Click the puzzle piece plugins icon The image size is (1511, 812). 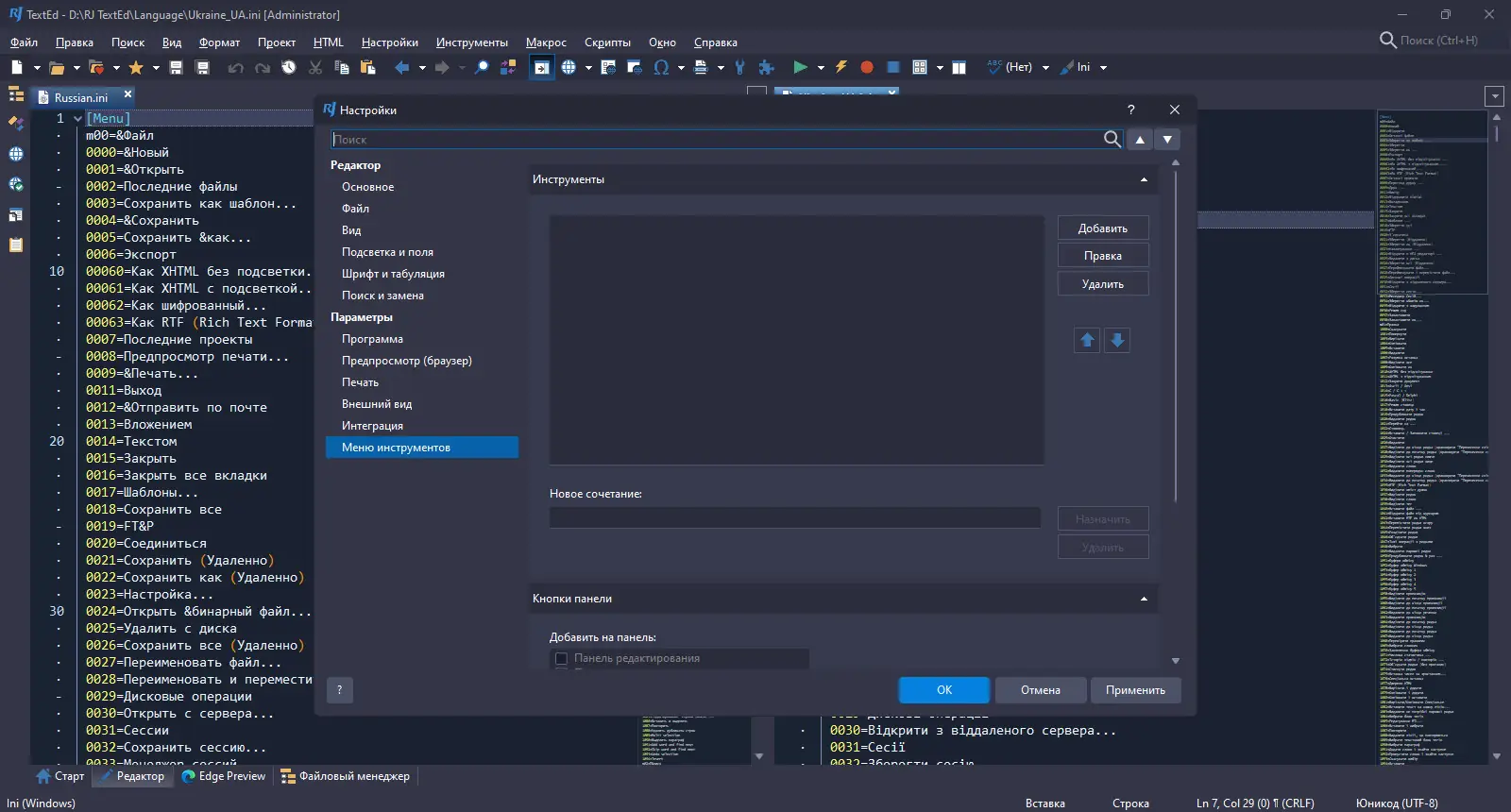[x=767, y=67]
